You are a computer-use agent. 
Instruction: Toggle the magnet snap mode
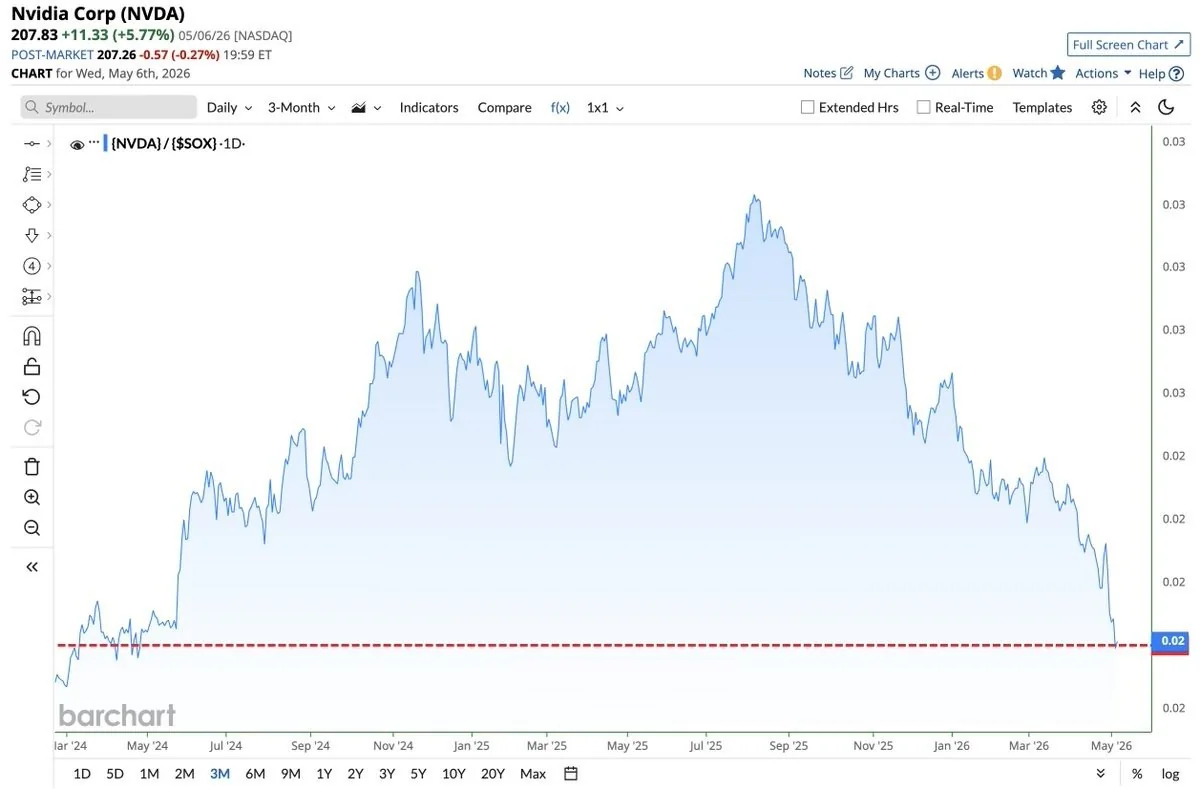(x=31, y=336)
